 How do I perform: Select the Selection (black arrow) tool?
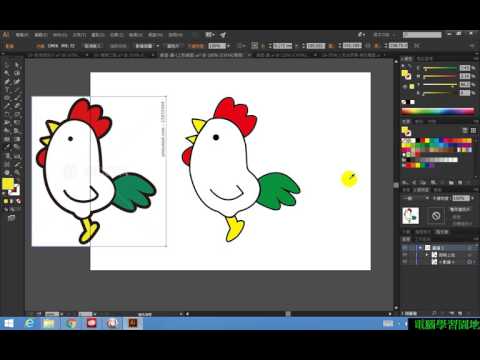(x=7, y=65)
